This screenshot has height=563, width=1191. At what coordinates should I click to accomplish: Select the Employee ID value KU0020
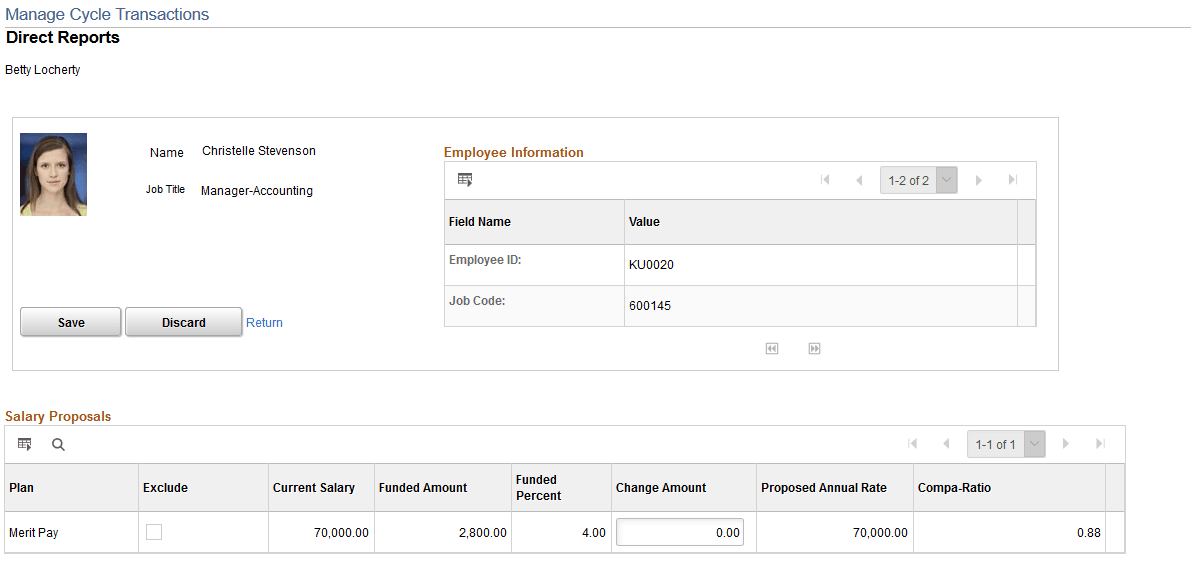tap(652, 265)
